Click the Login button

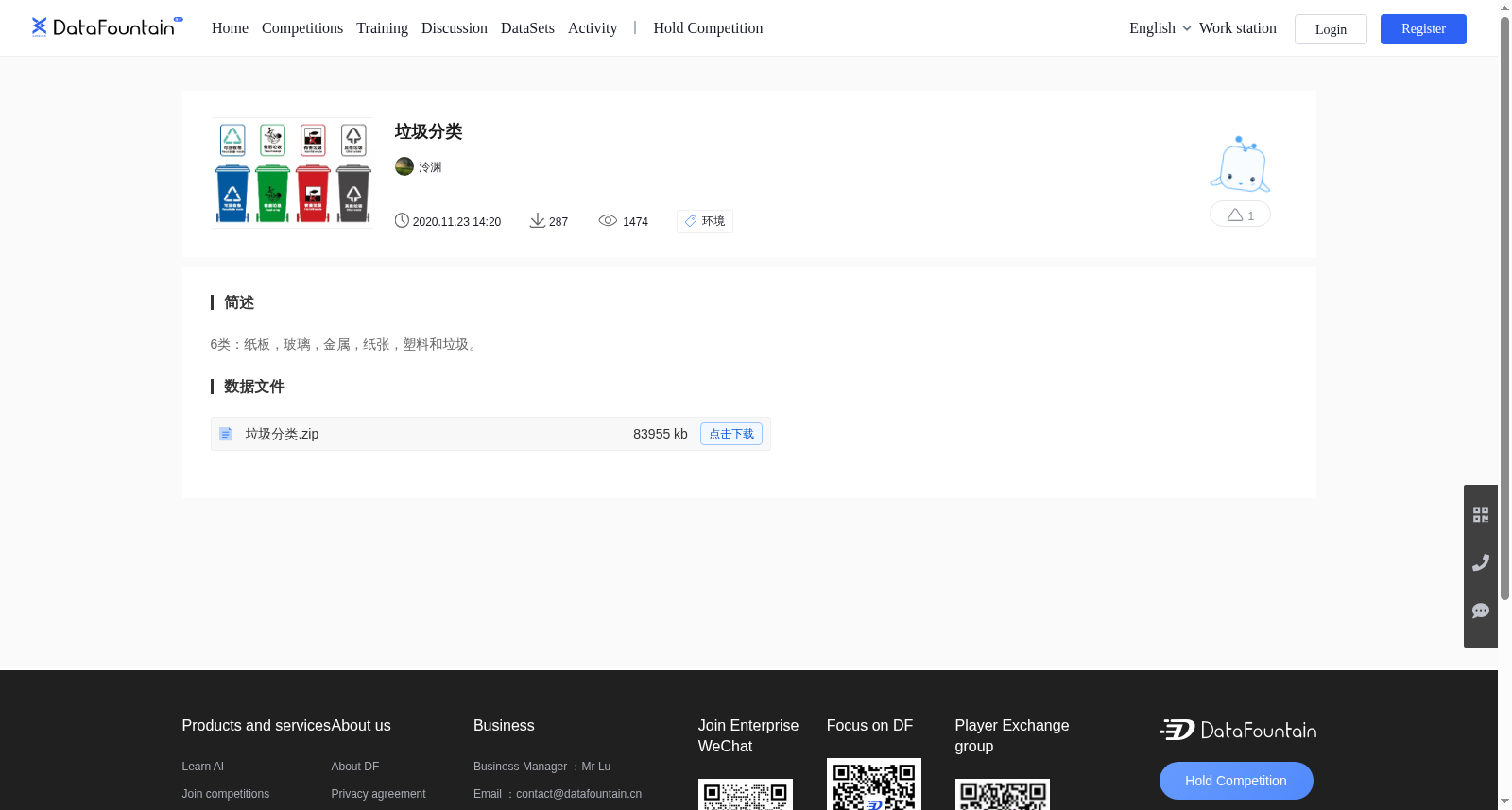pos(1331,29)
